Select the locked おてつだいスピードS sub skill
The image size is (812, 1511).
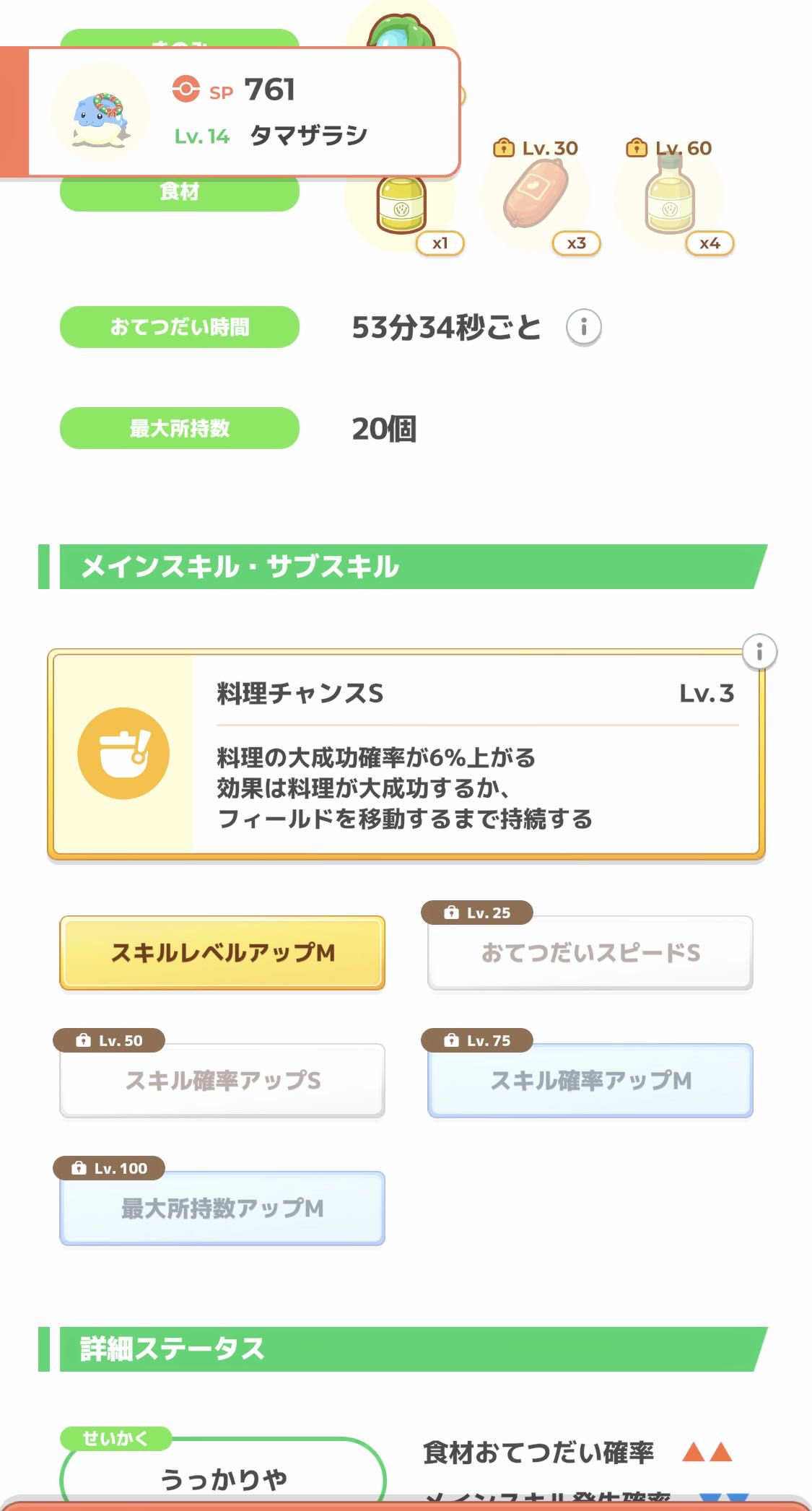click(590, 953)
